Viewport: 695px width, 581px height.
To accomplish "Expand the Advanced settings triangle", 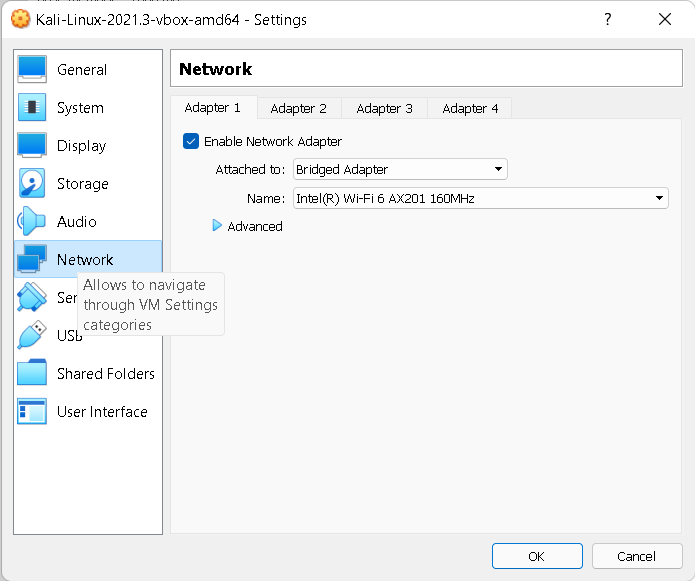I will 217,226.
